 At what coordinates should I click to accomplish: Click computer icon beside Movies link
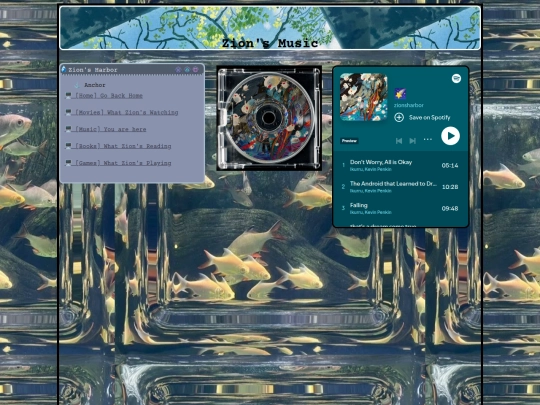click(x=69, y=112)
